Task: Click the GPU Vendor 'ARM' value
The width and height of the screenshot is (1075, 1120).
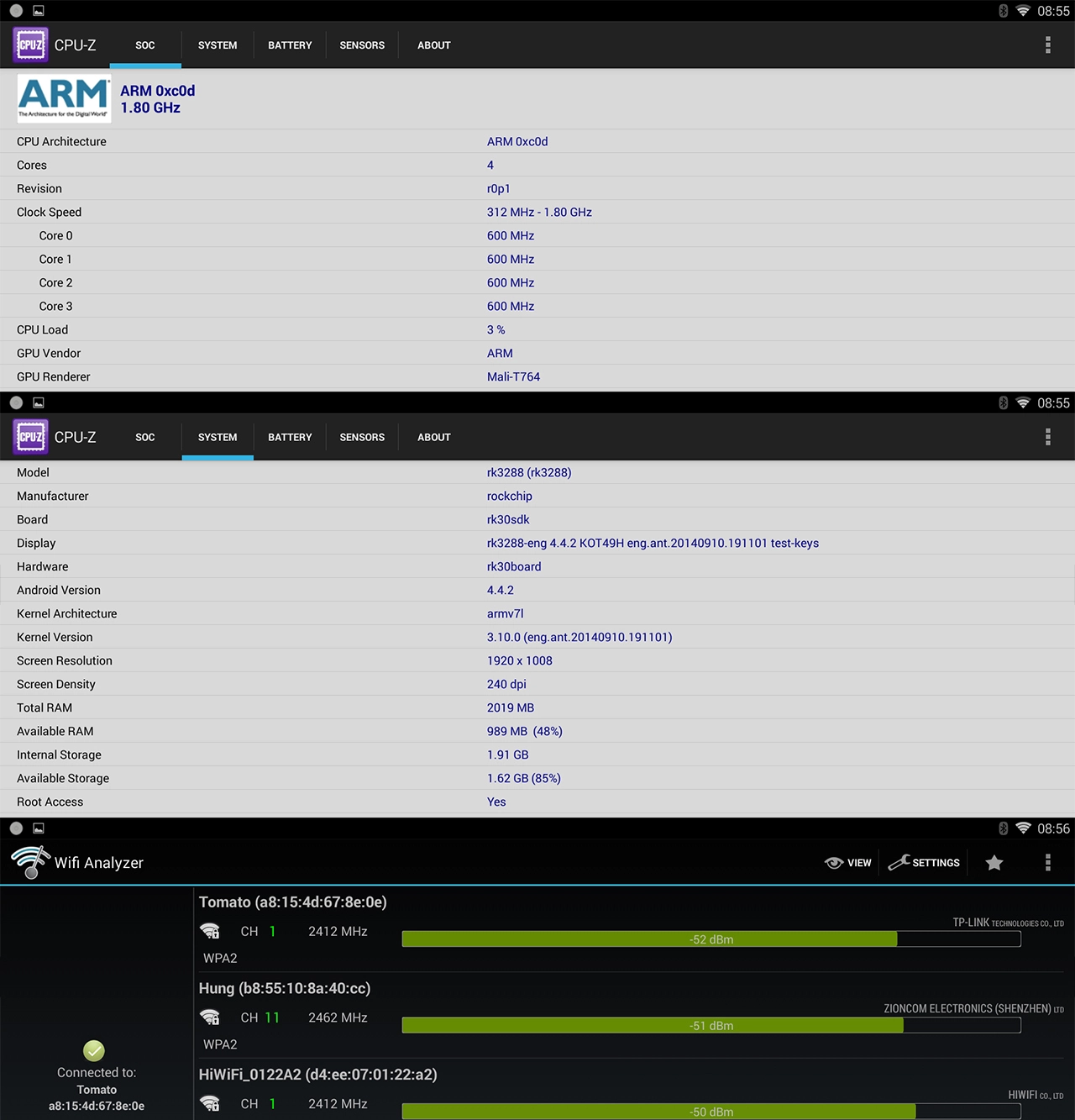Action: tap(500, 354)
